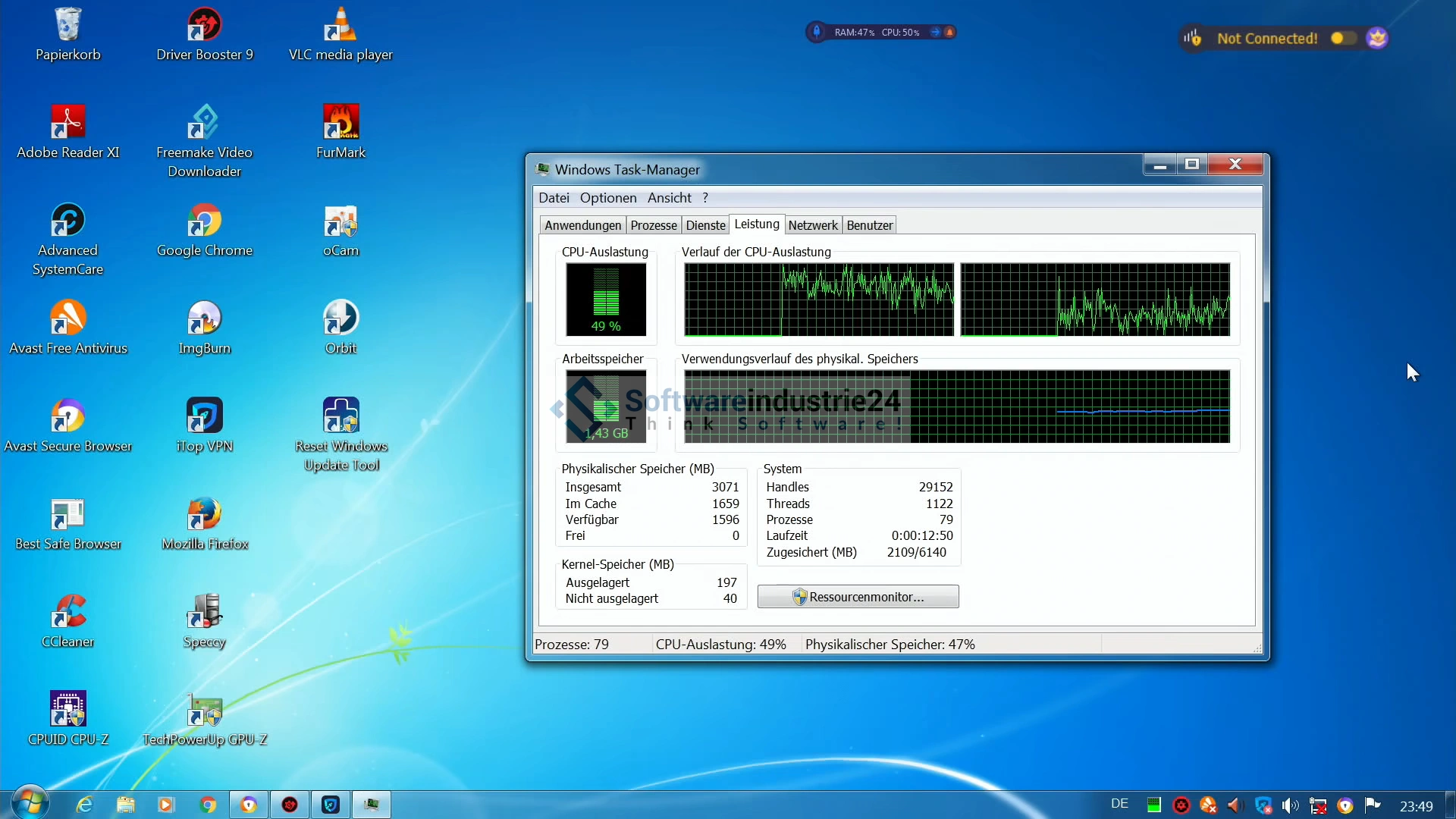Screen dimensions: 1456x819
Task: Click arrow expander in RAM/CPU widget
Action: point(935,32)
